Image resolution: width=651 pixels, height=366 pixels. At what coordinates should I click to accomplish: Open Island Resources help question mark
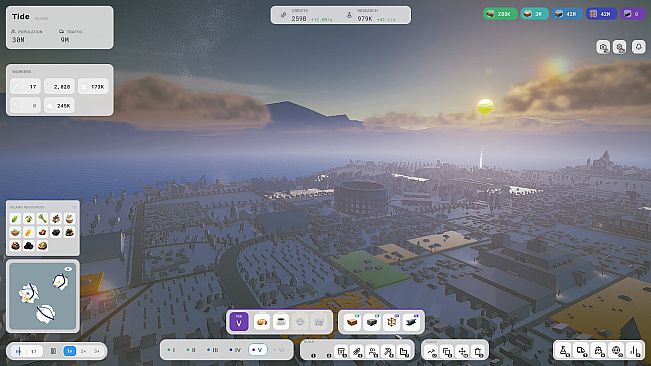[74, 207]
